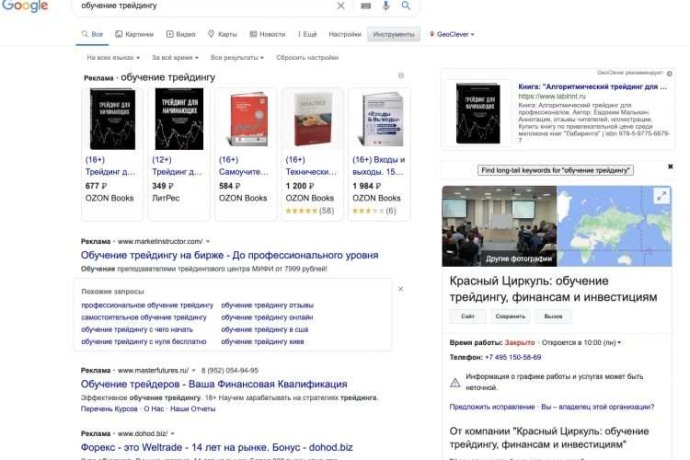Click the blue search magnifier icon
This screenshot has height=460, width=690.
coord(406,5)
